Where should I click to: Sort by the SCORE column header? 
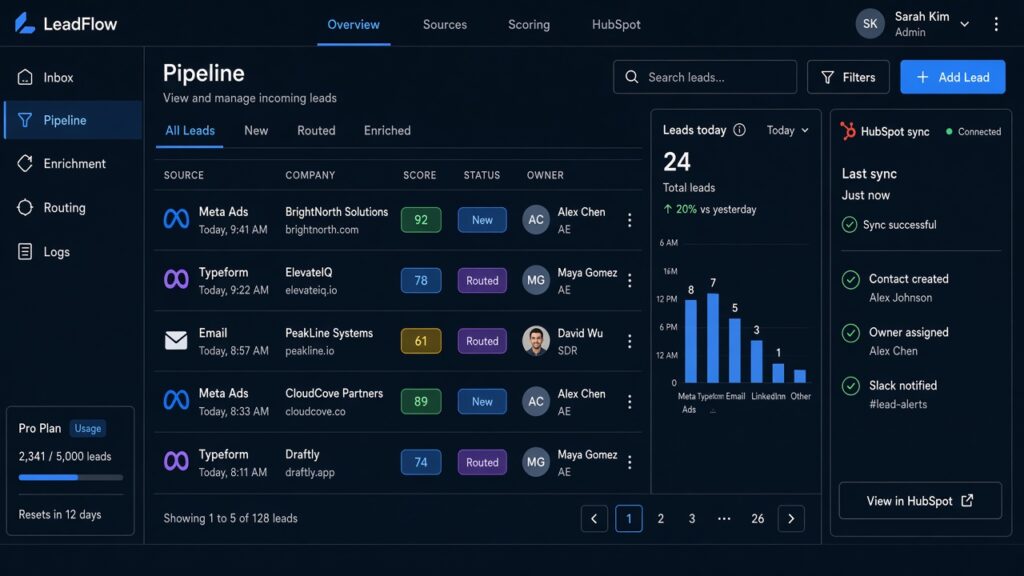pyautogui.click(x=419, y=175)
